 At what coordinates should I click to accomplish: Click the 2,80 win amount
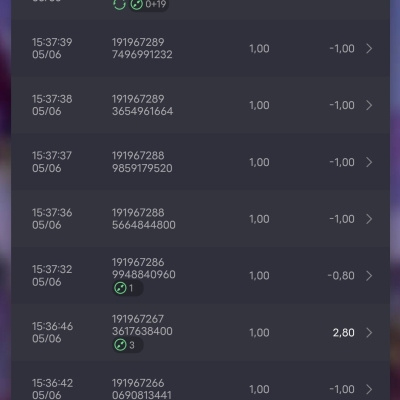tap(343, 333)
